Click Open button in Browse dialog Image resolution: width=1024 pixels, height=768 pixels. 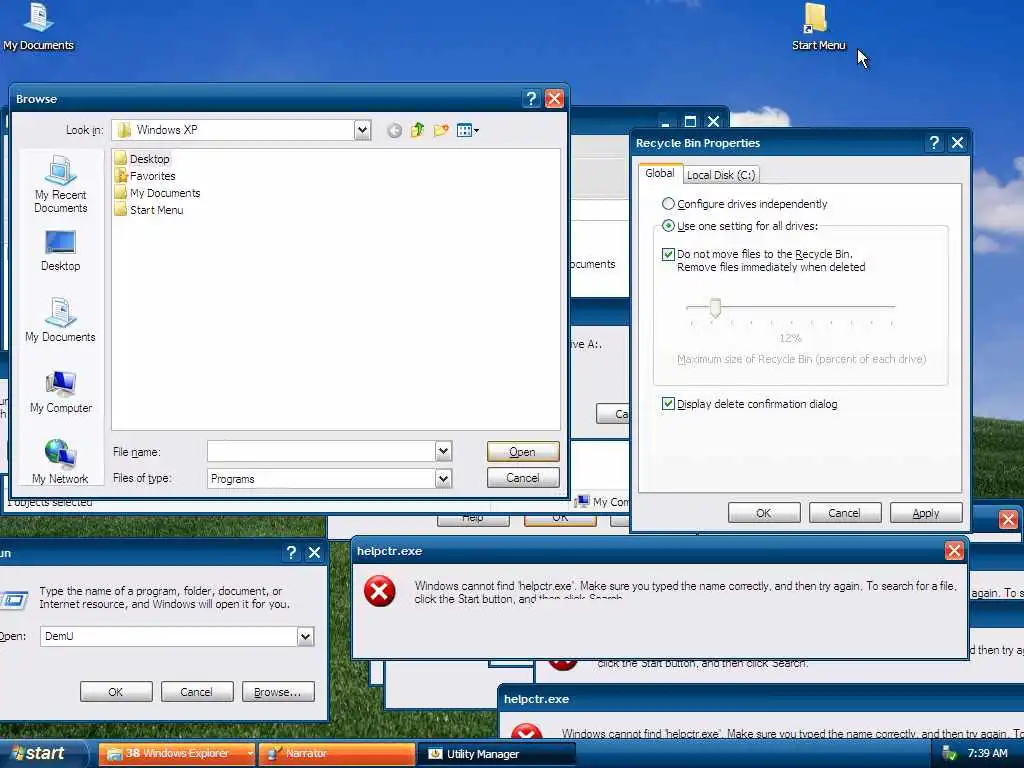click(x=522, y=452)
